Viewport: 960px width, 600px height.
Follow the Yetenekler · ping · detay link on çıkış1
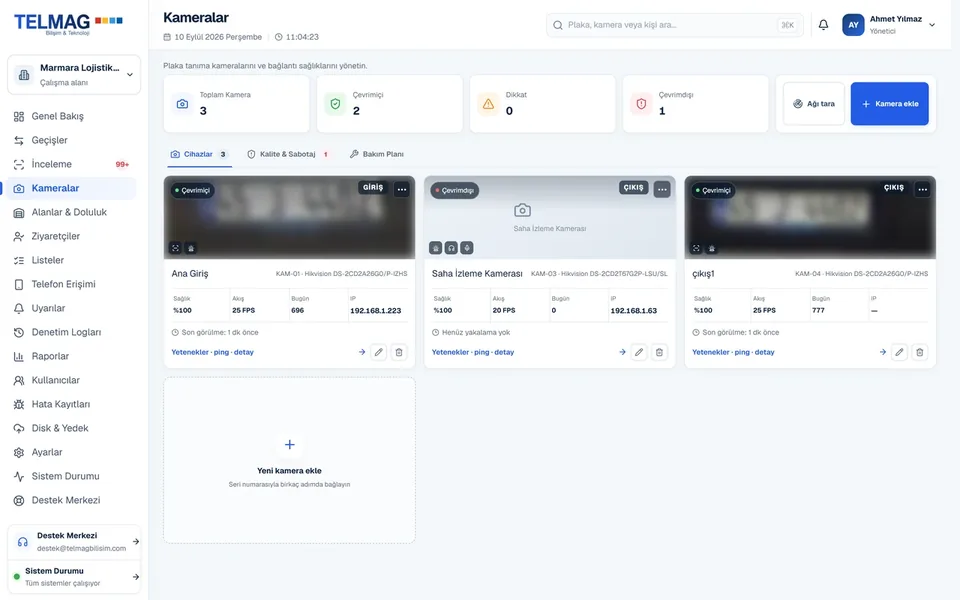pos(733,352)
